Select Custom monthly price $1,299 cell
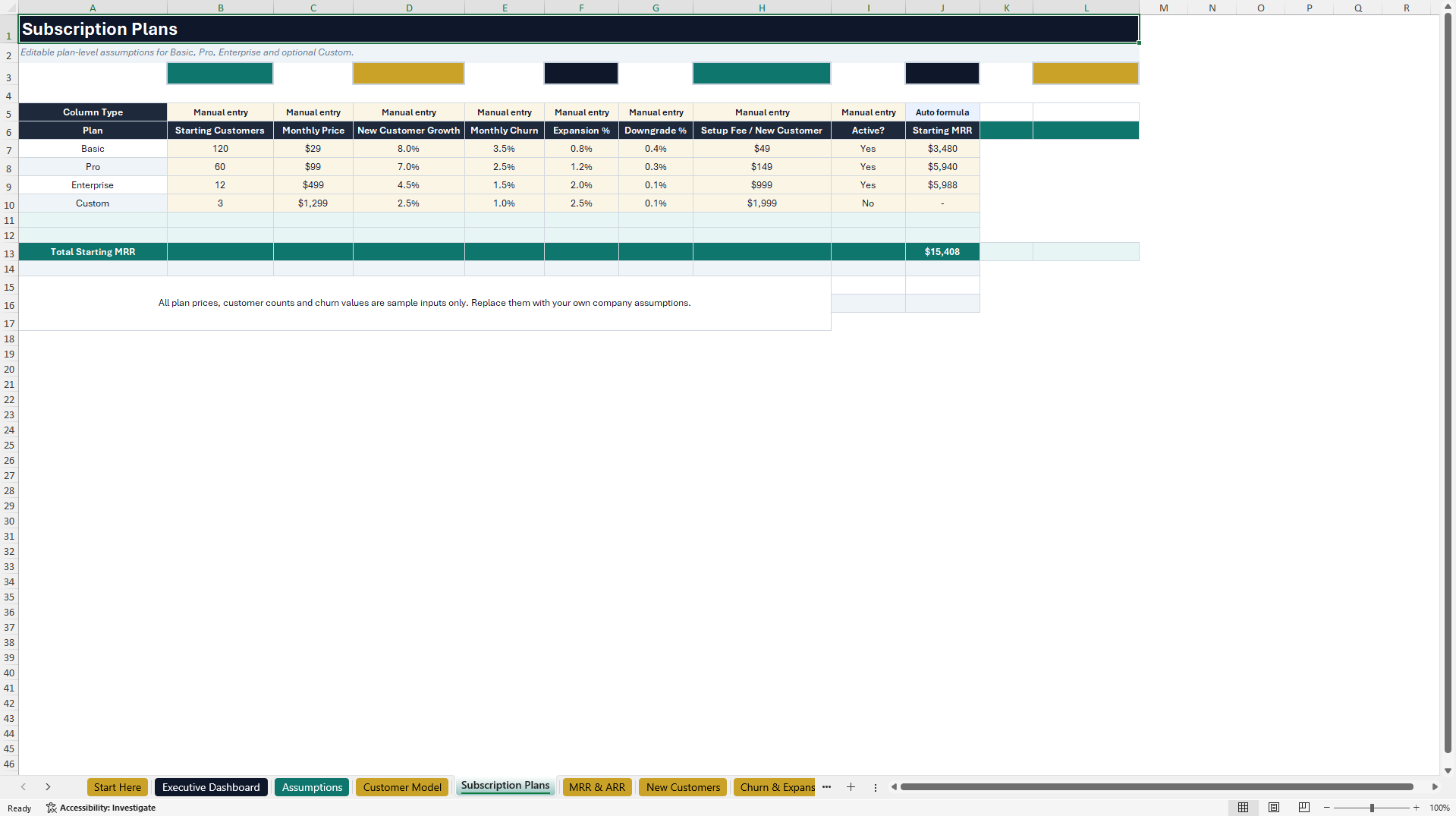 pyautogui.click(x=313, y=203)
